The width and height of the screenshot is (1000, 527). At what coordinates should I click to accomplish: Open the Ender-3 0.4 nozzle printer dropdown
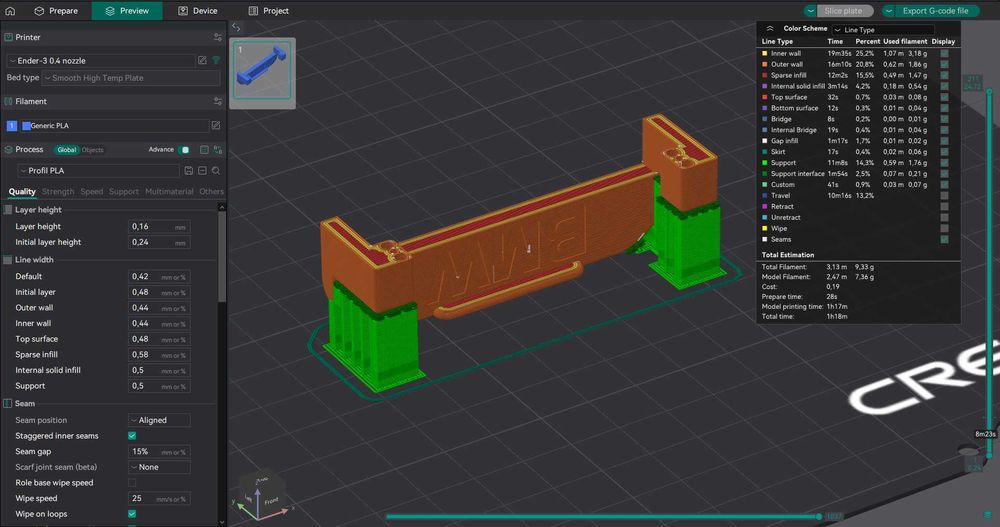coord(101,61)
